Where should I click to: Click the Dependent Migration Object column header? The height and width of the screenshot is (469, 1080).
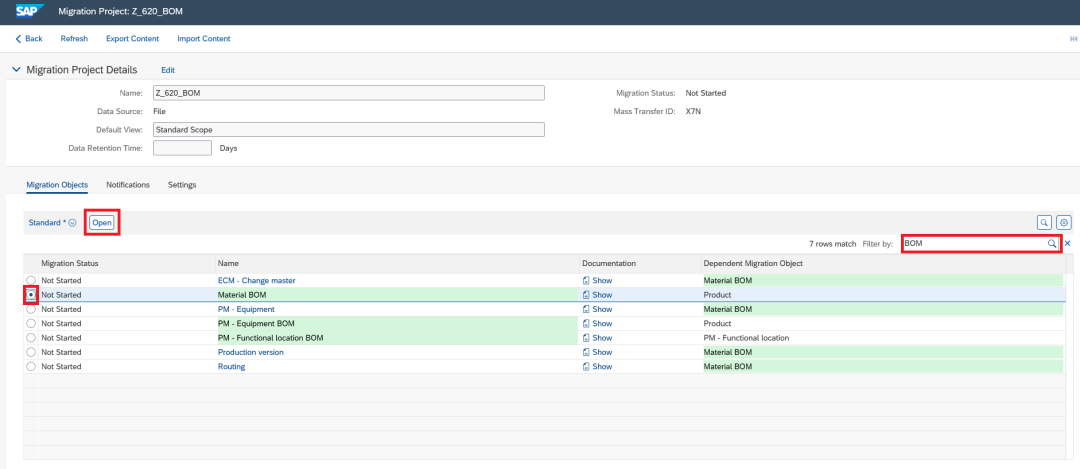883,264
